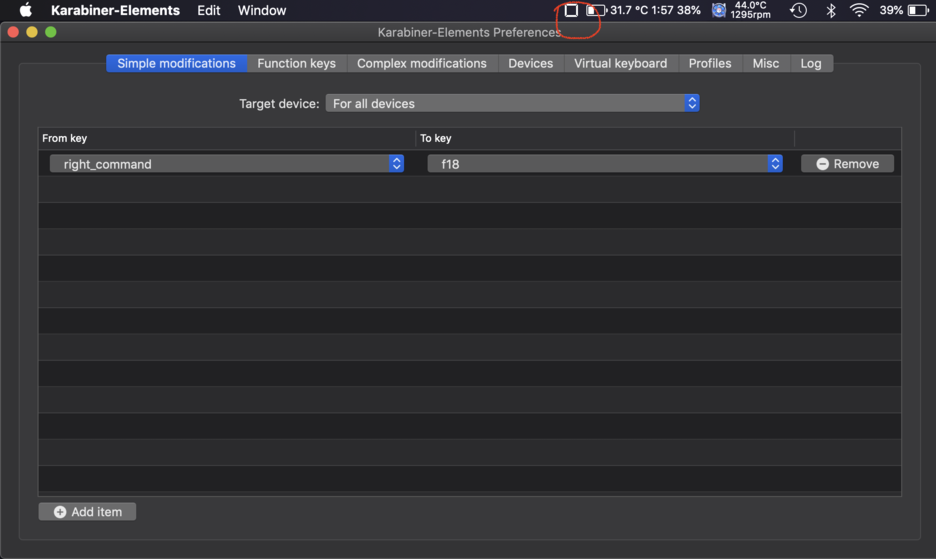The width and height of the screenshot is (936, 559).
Task: Click the Karabiner-Elements square menu bar icon
Action: pos(571,10)
